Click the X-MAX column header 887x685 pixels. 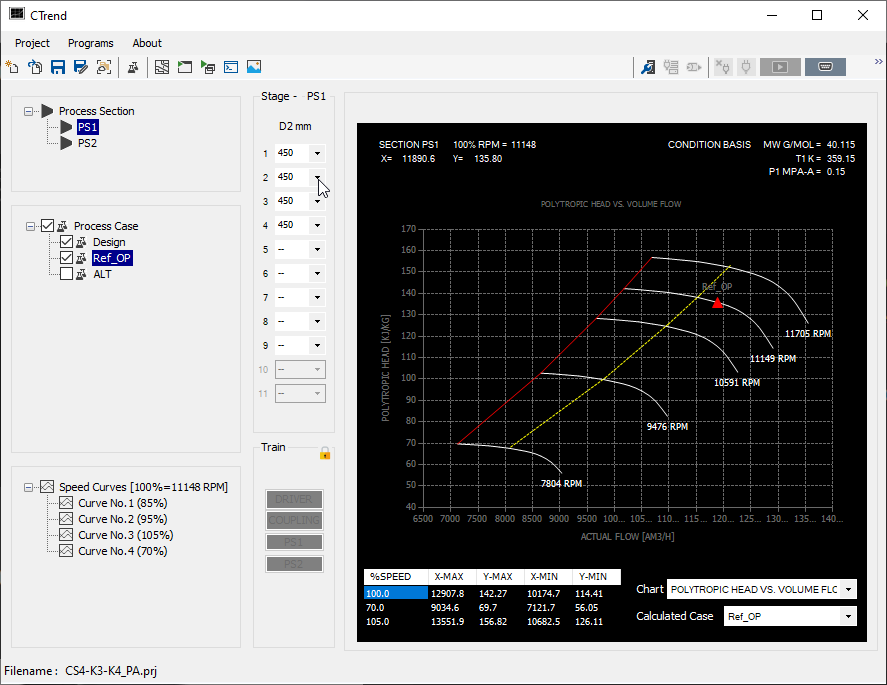tap(452, 577)
